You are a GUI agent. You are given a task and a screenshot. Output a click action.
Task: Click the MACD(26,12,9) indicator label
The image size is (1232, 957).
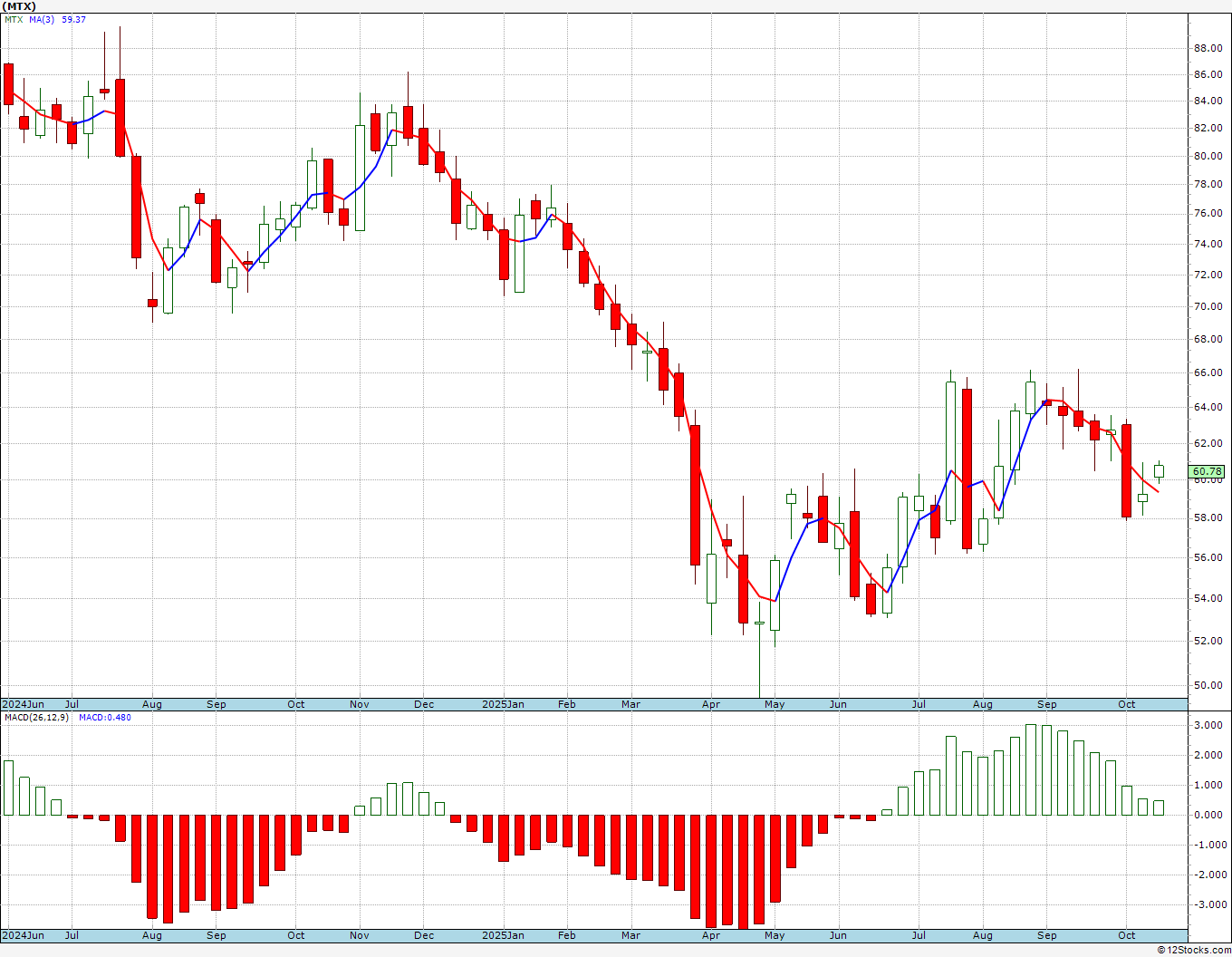36,718
